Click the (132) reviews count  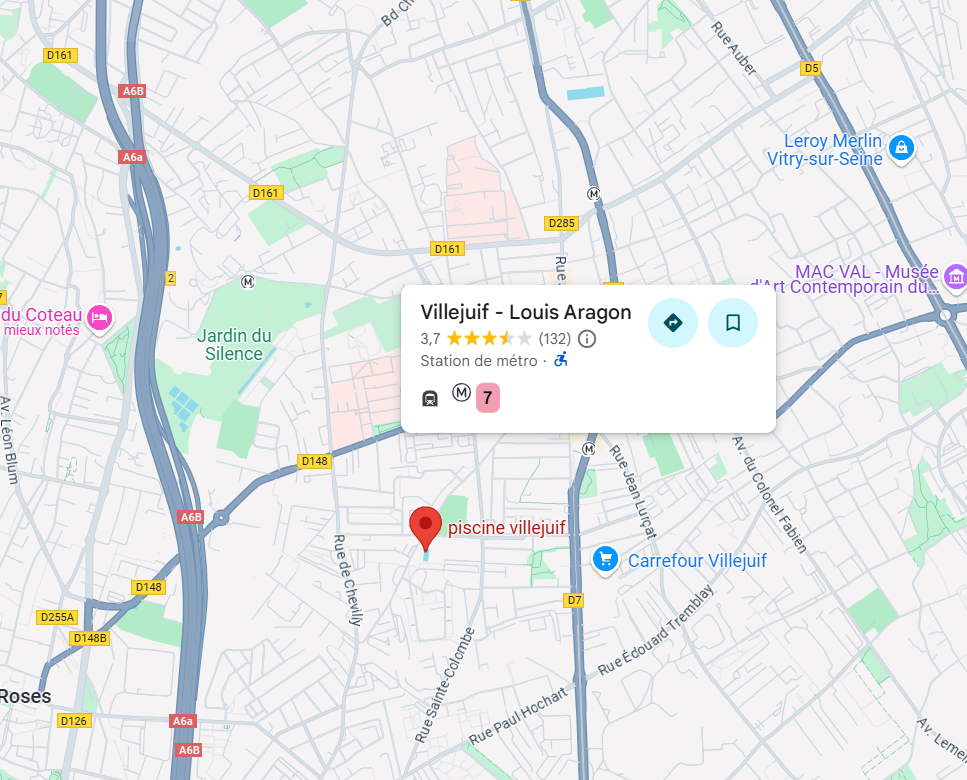pos(554,339)
